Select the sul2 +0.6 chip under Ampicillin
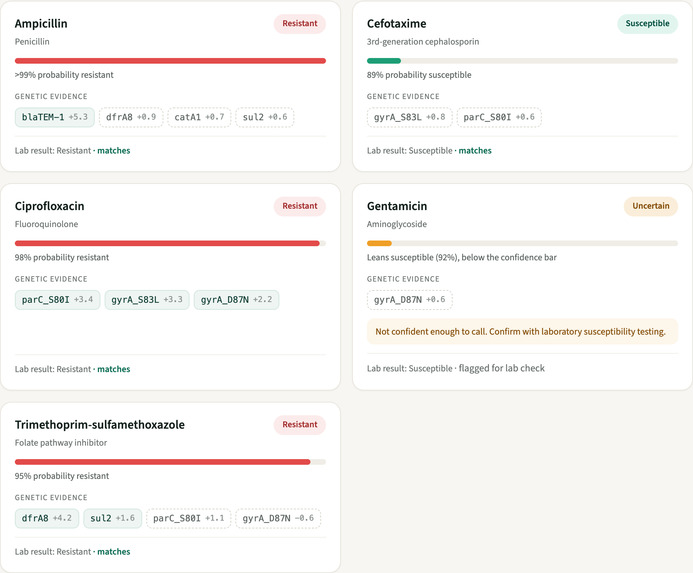Screen dimensions: 693x573 click(x=265, y=117)
